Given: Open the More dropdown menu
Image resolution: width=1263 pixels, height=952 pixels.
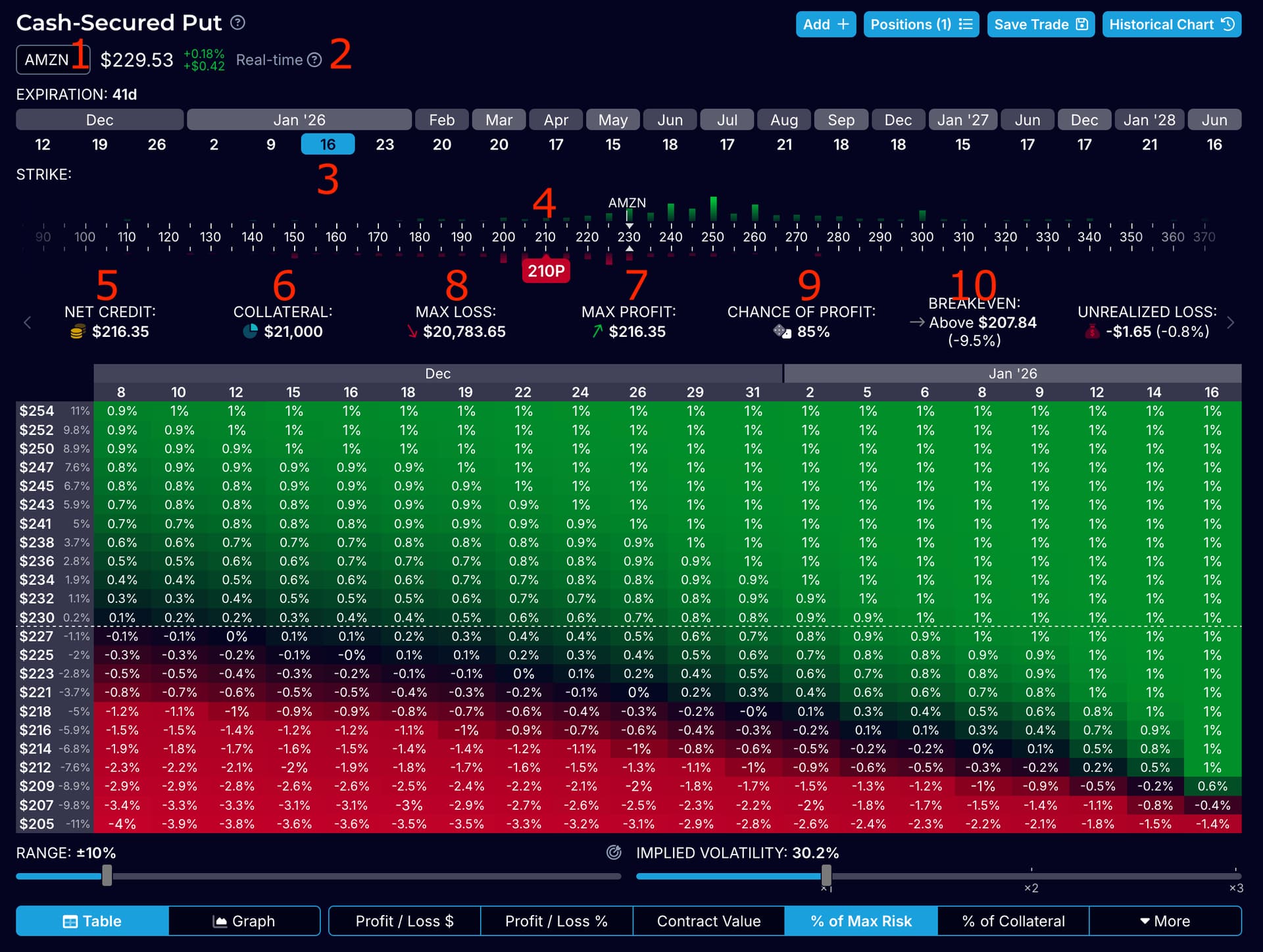Looking at the screenshot, I should coord(1165,921).
